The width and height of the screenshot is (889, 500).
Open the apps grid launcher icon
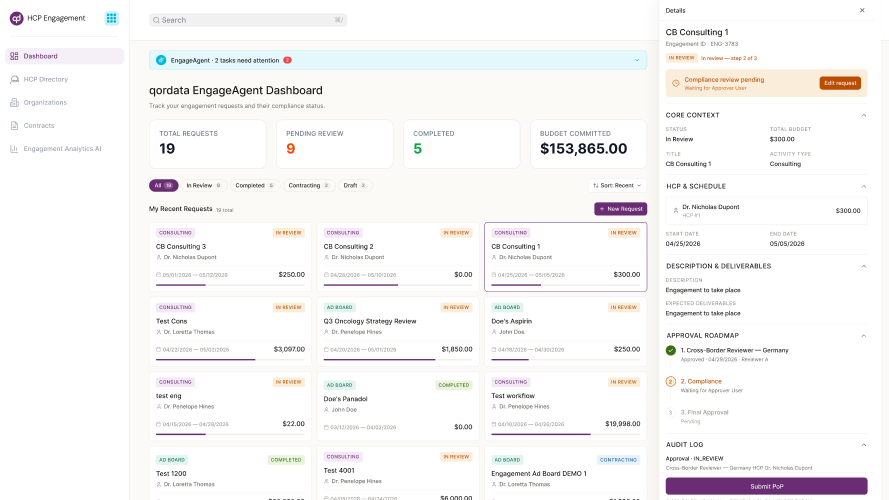click(x=112, y=18)
